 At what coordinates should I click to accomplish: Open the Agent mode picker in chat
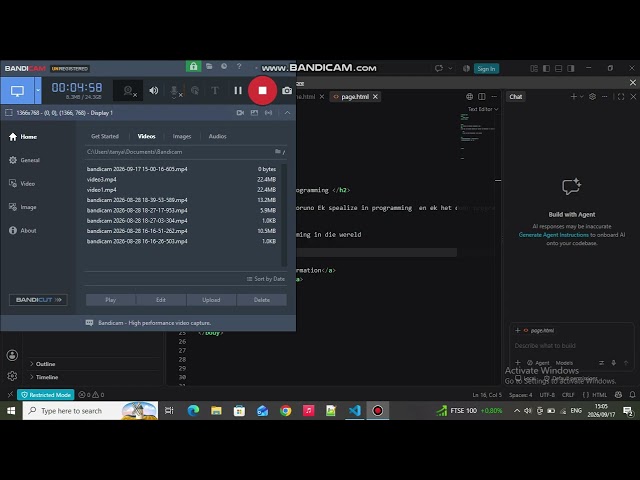point(538,363)
